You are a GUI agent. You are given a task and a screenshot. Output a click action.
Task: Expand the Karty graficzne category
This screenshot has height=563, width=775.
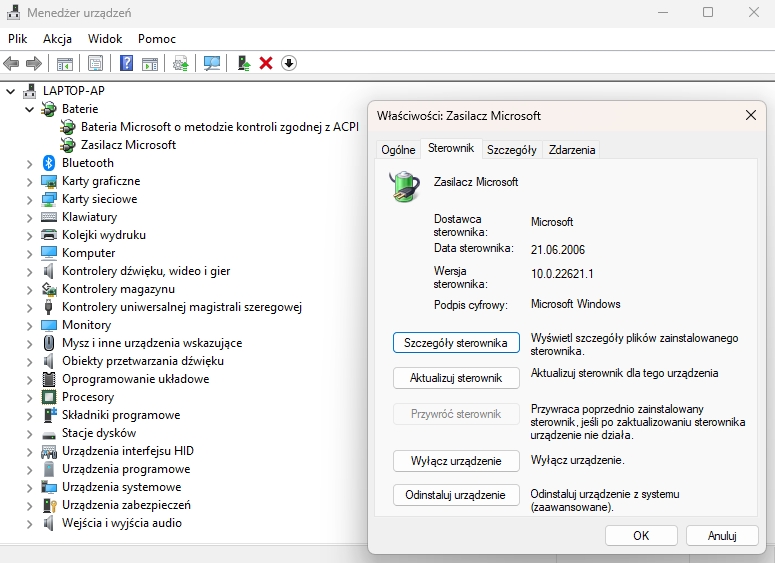tap(30, 182)
